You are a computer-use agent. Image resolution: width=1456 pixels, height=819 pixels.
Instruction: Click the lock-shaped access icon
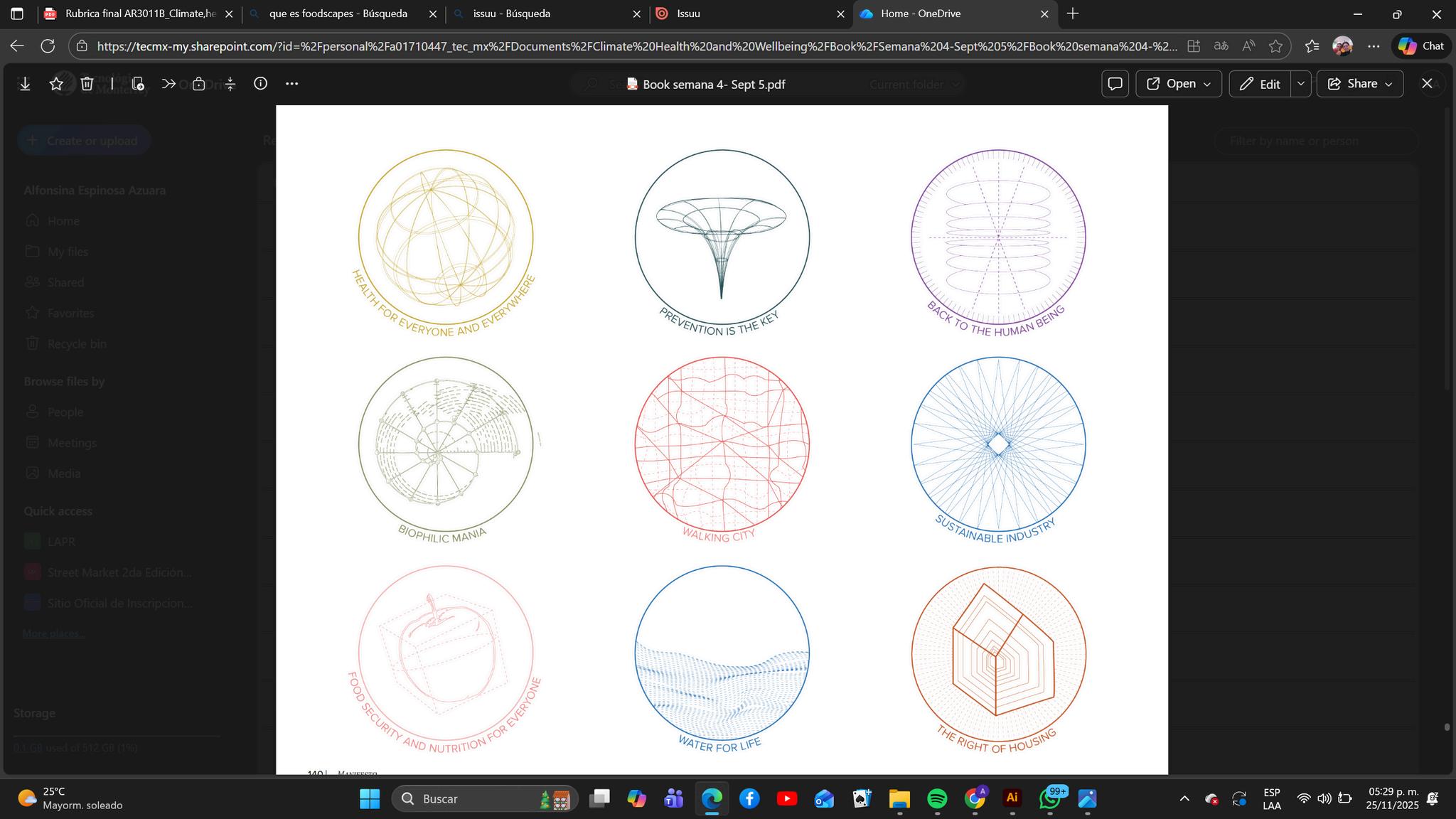click(x=199, y=84)
